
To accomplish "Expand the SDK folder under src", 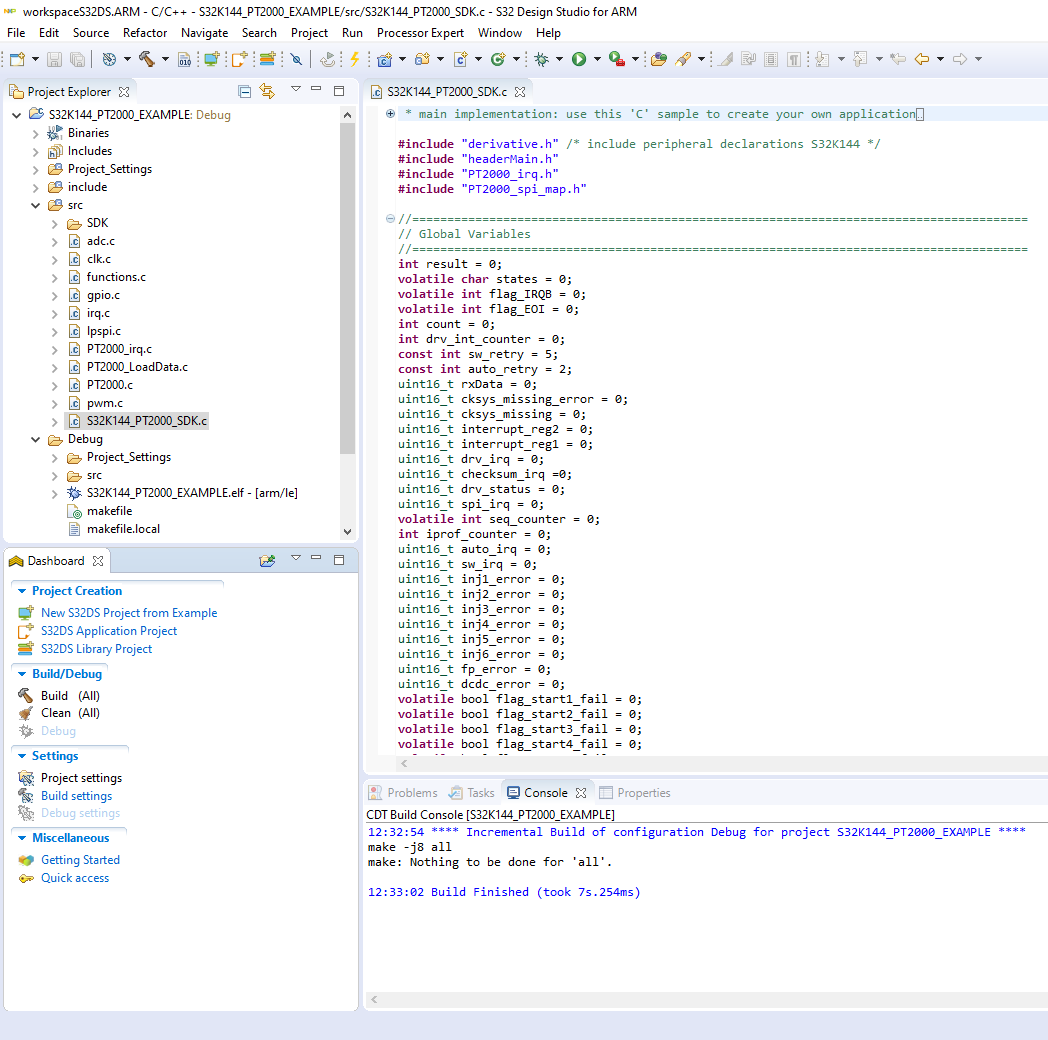I will tap(55, 223).
